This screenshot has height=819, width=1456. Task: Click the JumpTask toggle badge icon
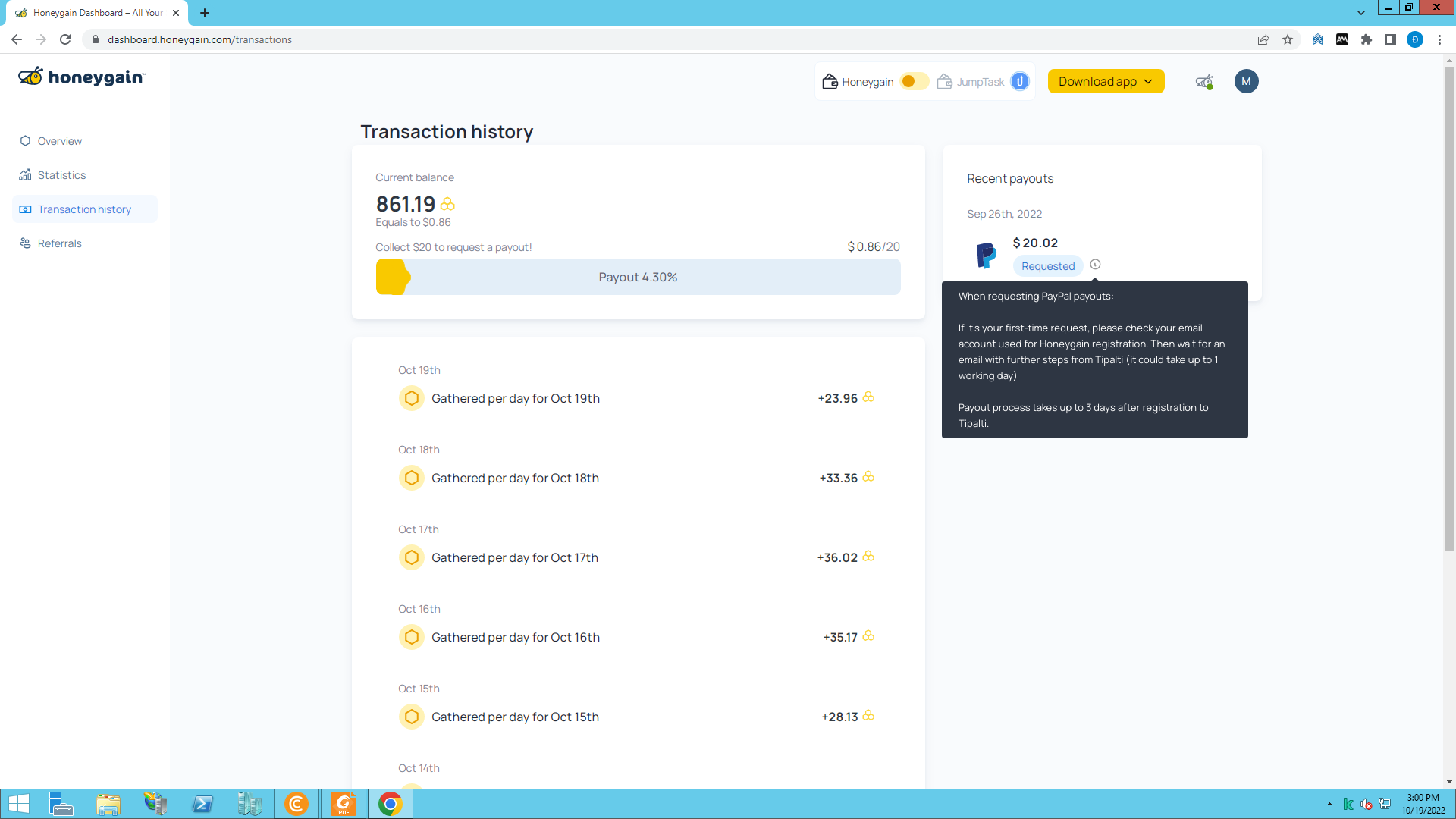[1020, 81]
